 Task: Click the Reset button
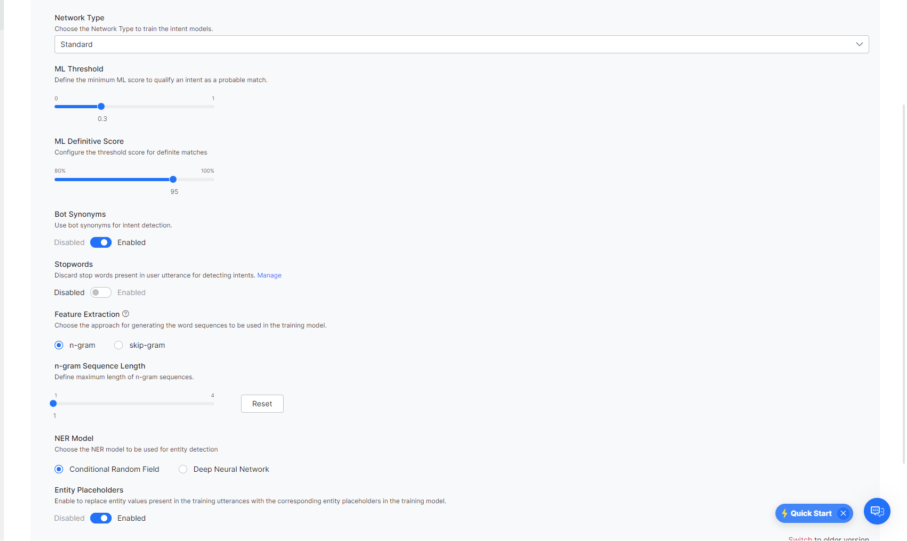pyautogui.click(x=262, y=404)
